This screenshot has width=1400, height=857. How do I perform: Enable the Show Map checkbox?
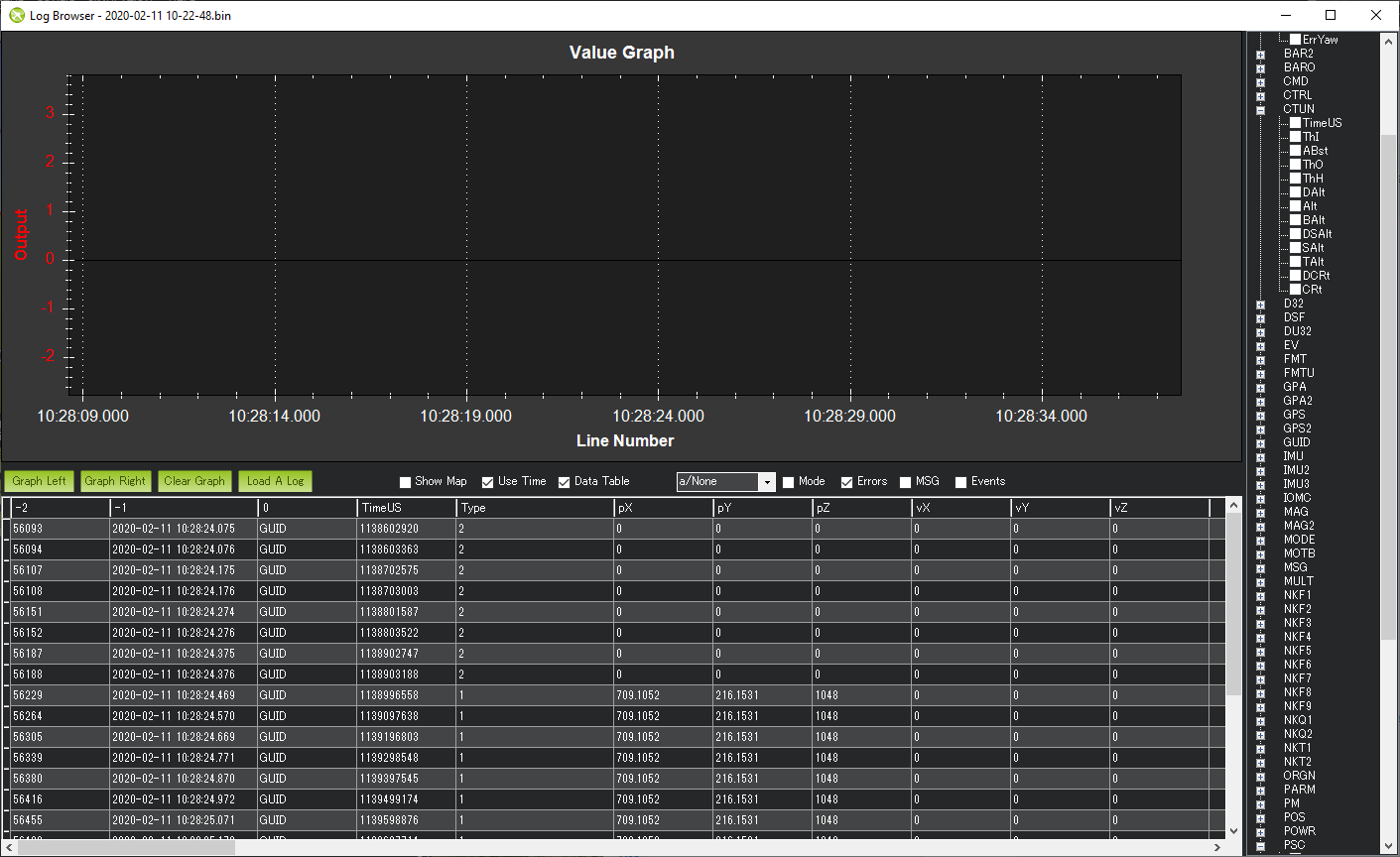405,481
